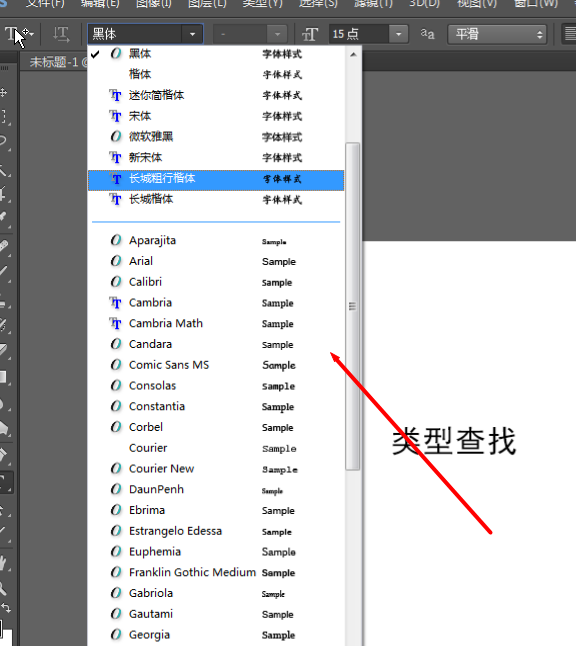Open the font family dropdown arrow
576x646 pixels.
pos(192,34)
